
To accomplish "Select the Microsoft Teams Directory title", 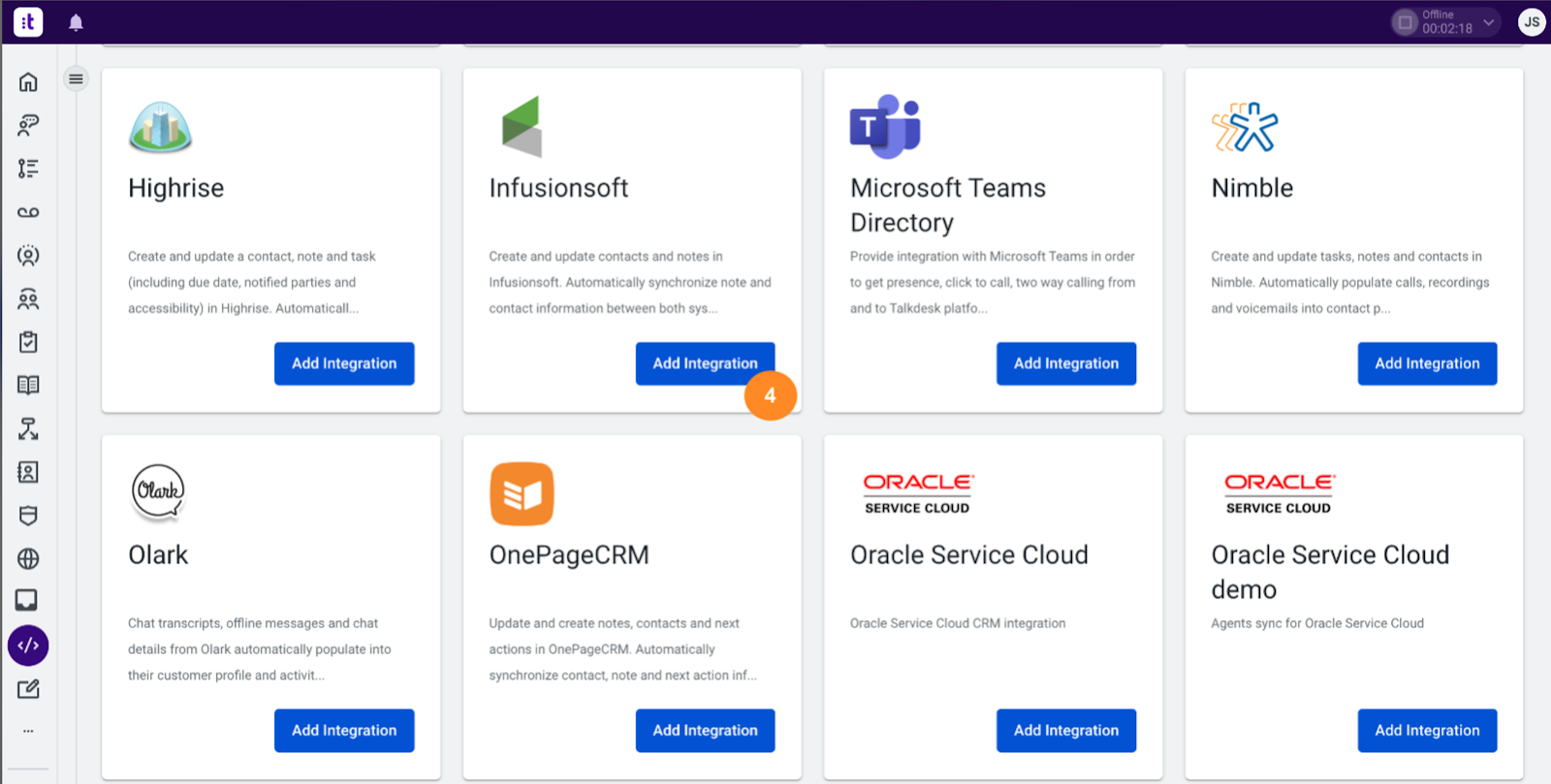I will click(x=948, y=205).
